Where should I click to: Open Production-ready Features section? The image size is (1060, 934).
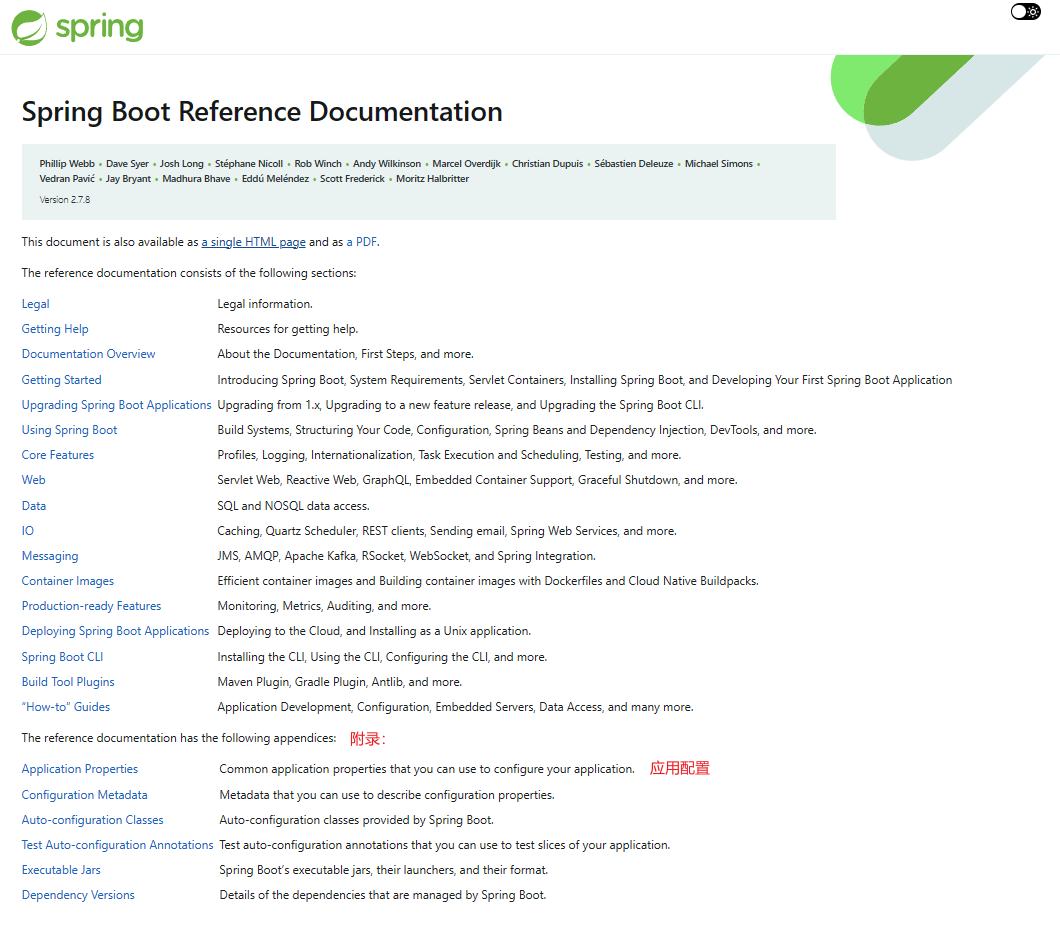(x=91, y=606)
